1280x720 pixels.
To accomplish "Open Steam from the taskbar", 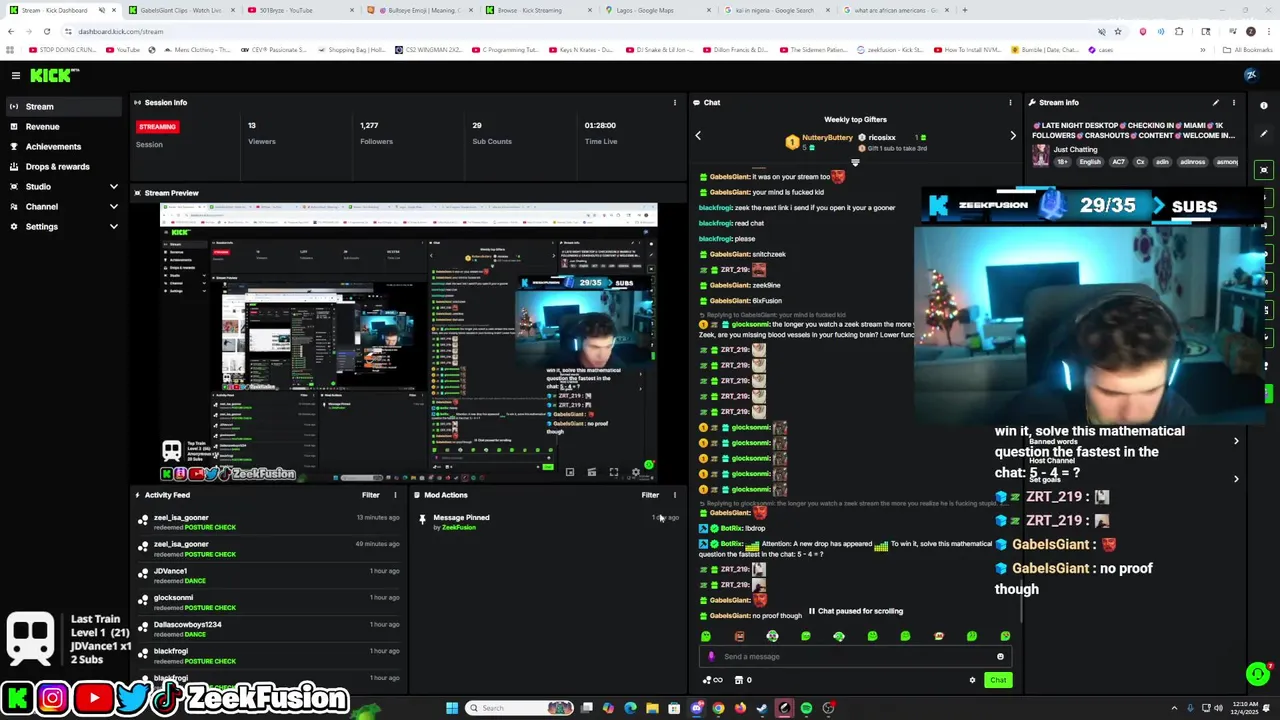I will pyautogui.click(x=762, y=708).
